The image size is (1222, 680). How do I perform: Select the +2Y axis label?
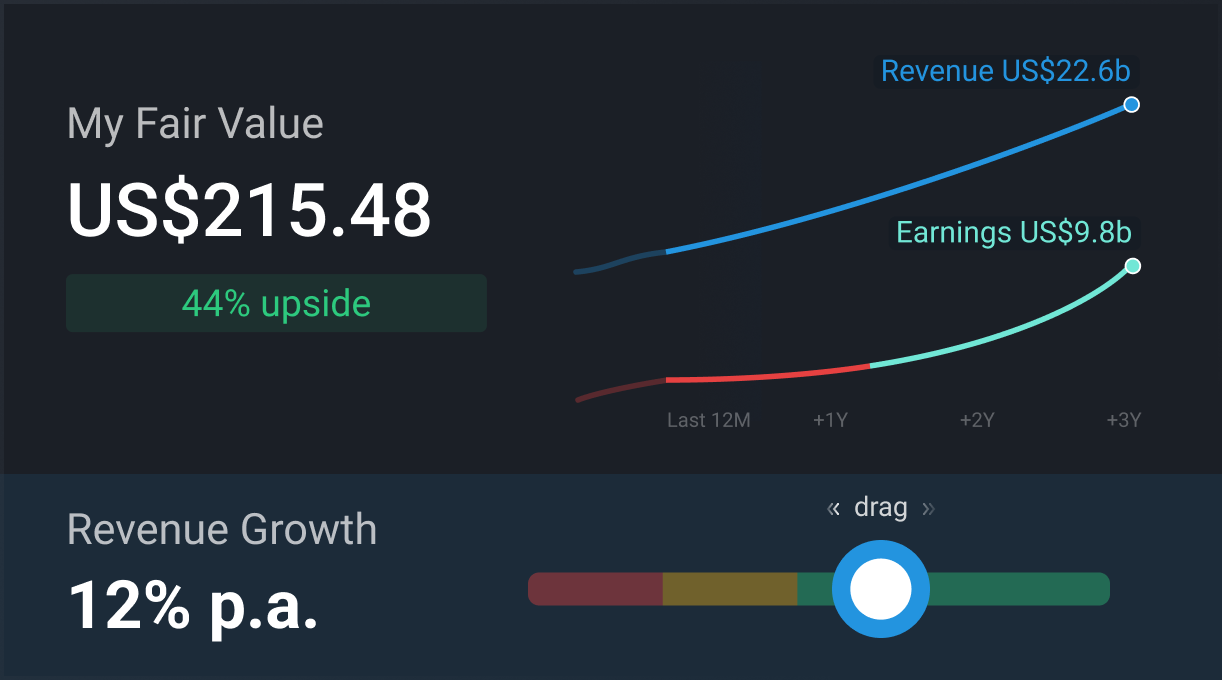pos(977,420)
